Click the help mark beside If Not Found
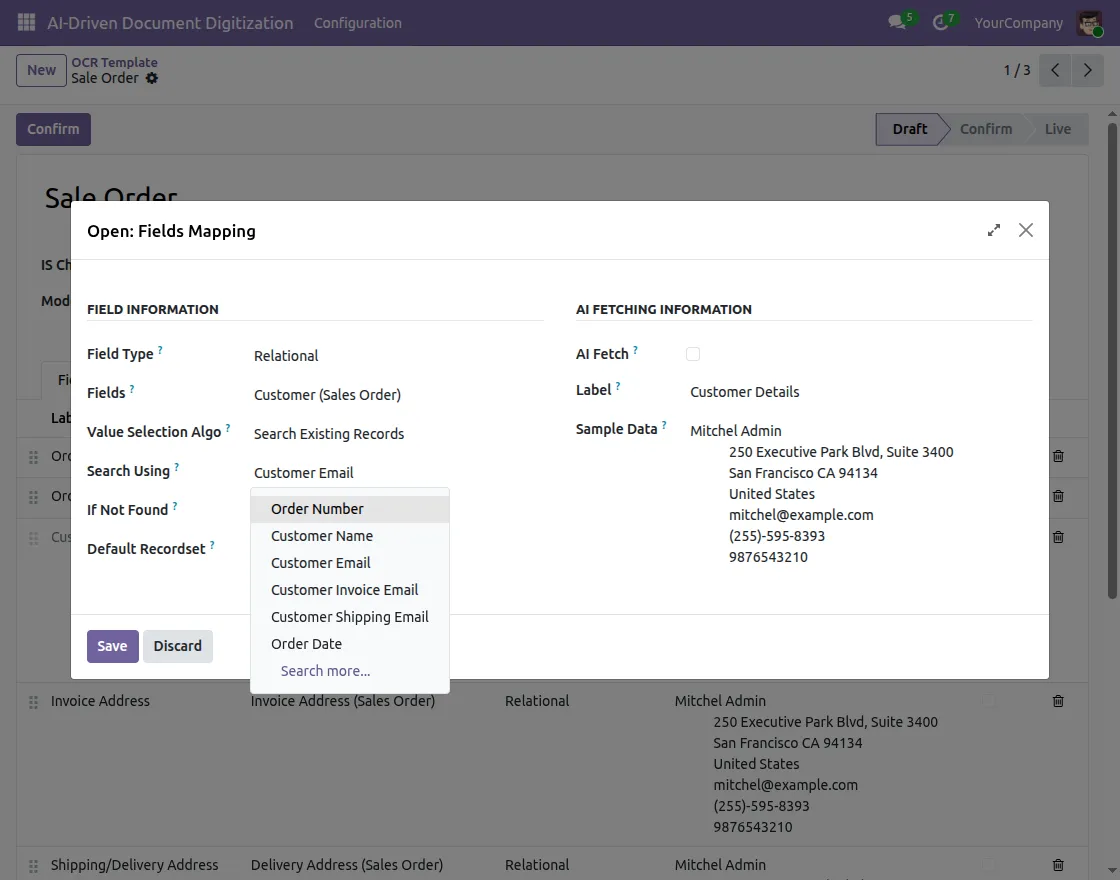 [174, 506]
